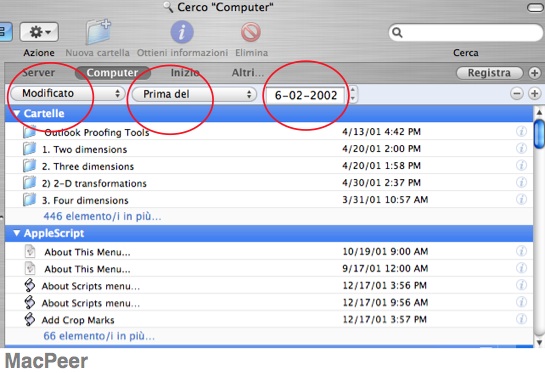
Task: Click the 12/17/01 3:57 PM date cell
Action: coord(384,319)
